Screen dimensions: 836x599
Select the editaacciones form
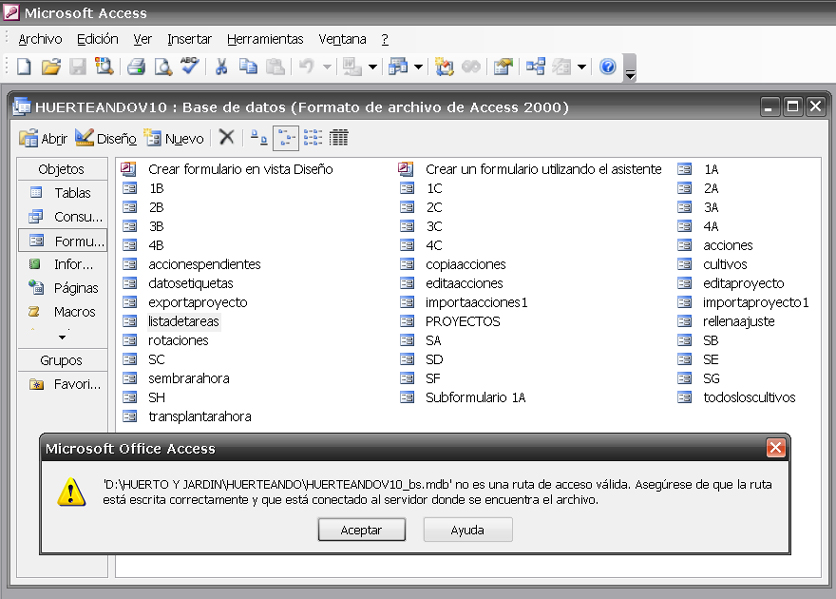click(452, 283)
